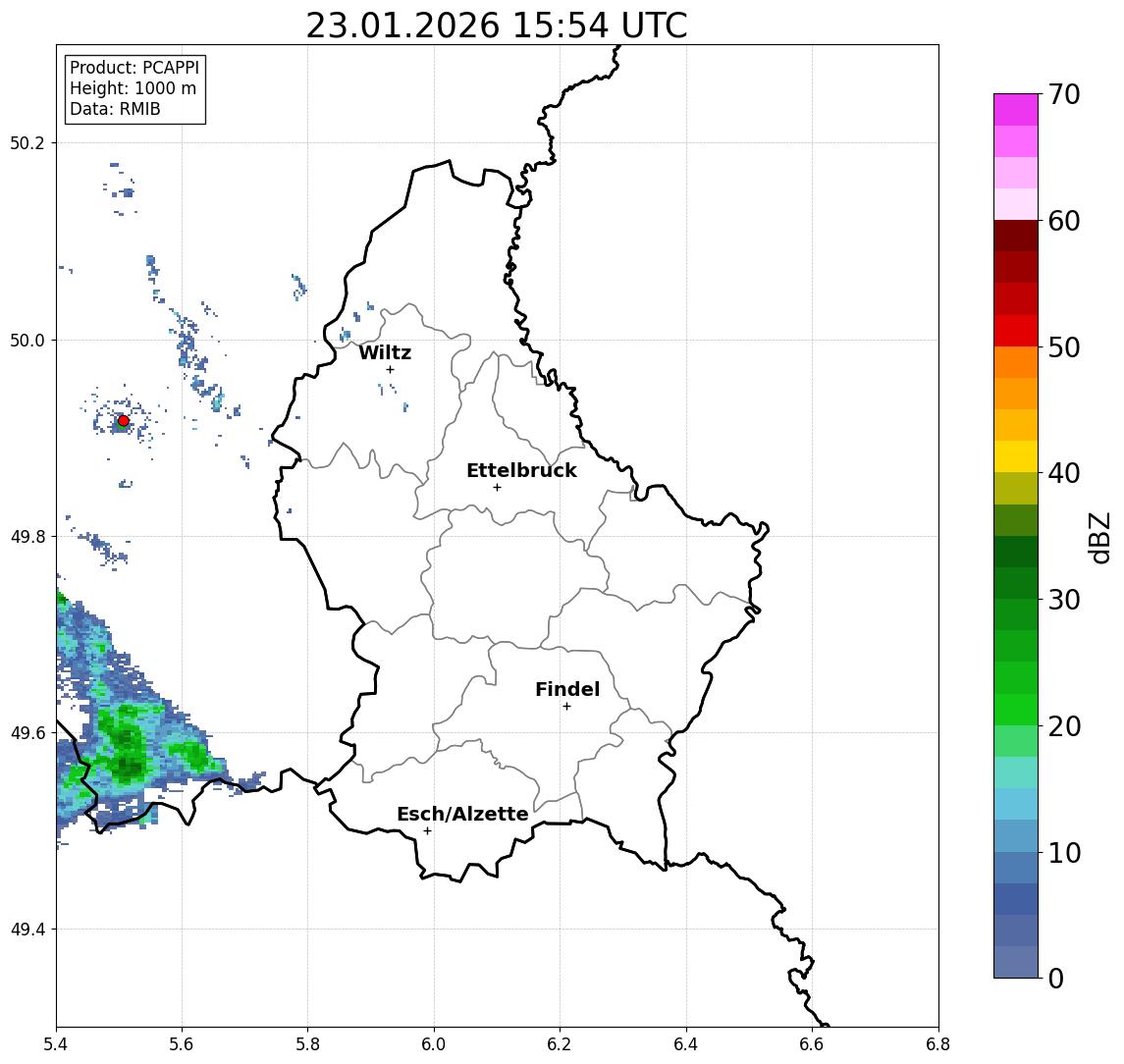Click the latitude tick label 49.6

(x=27, y=733)
